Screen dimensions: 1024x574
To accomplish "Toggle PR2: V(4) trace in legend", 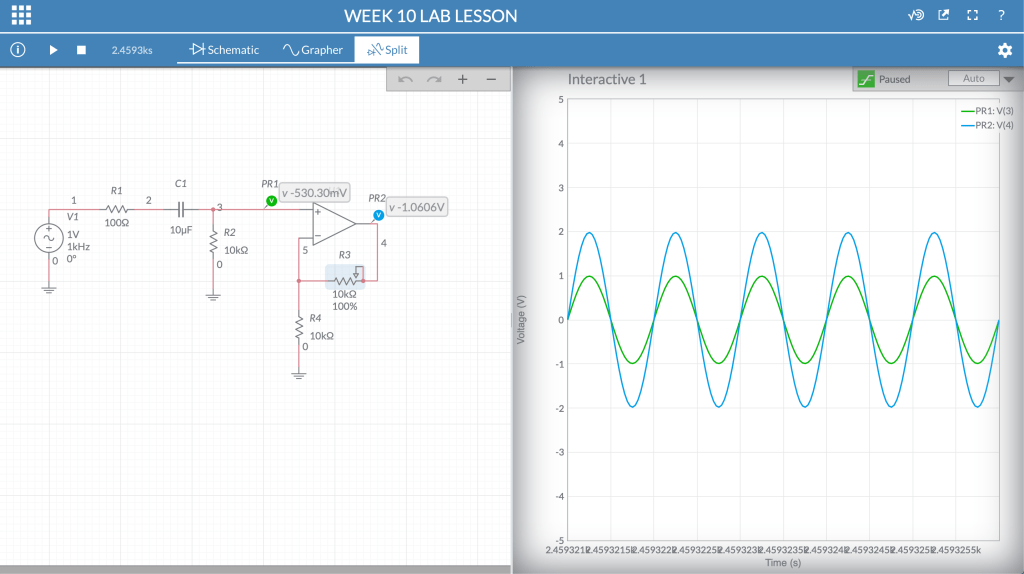I will tap(987, 124).
